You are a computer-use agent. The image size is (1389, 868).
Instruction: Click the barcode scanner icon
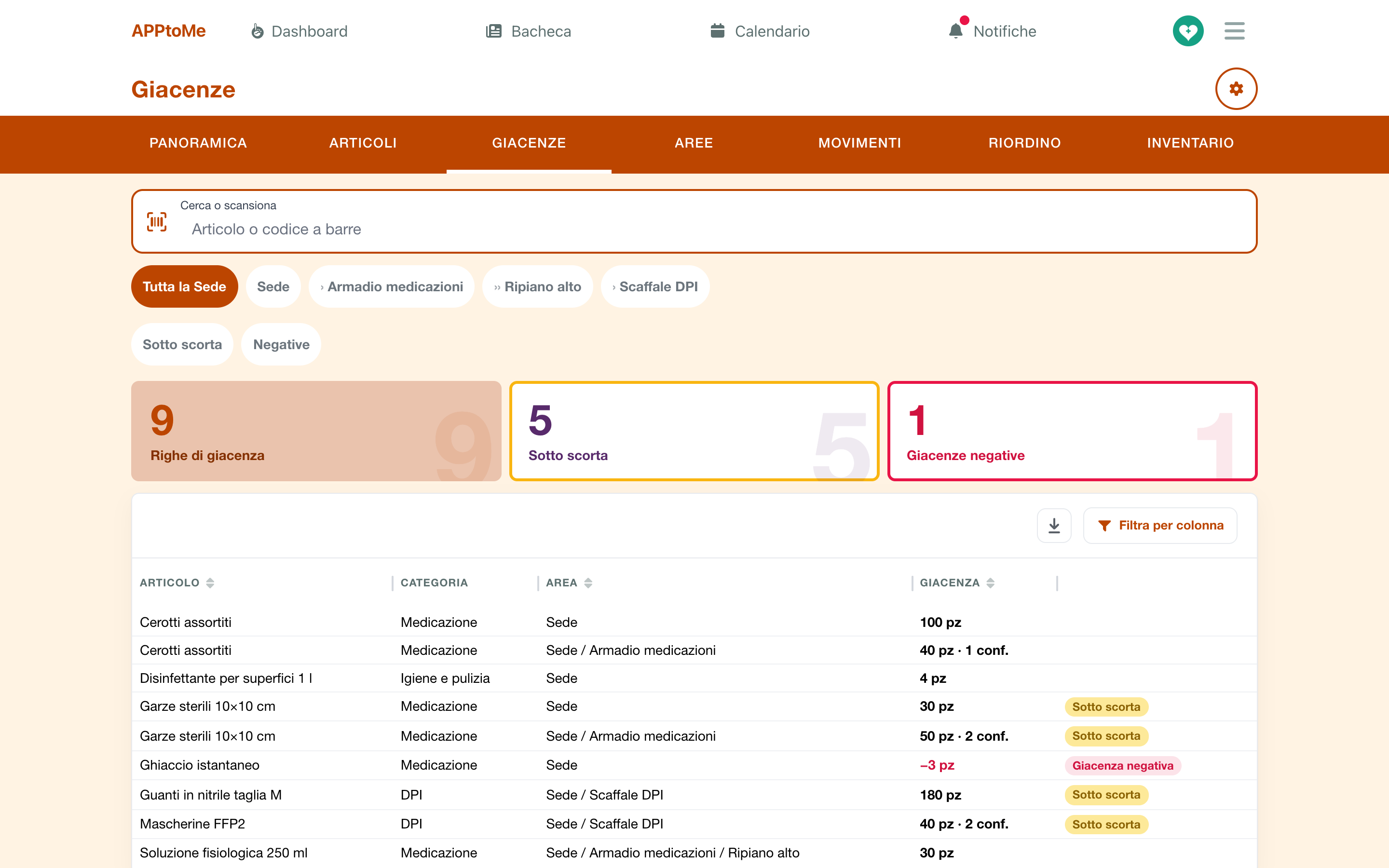coord(157,222)
